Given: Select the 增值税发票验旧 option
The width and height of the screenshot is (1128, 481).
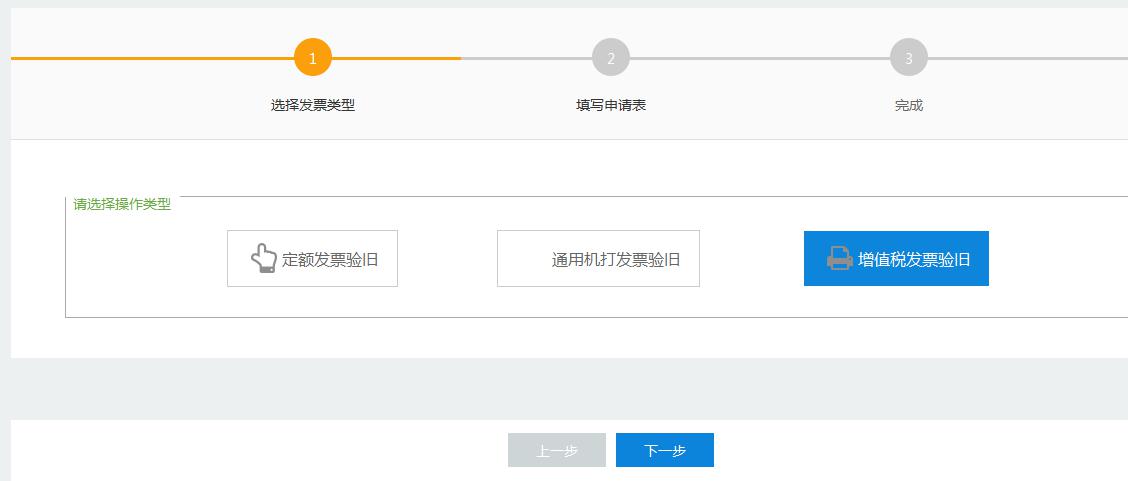Looking at the screenshot, I should (x=896, y=259).
